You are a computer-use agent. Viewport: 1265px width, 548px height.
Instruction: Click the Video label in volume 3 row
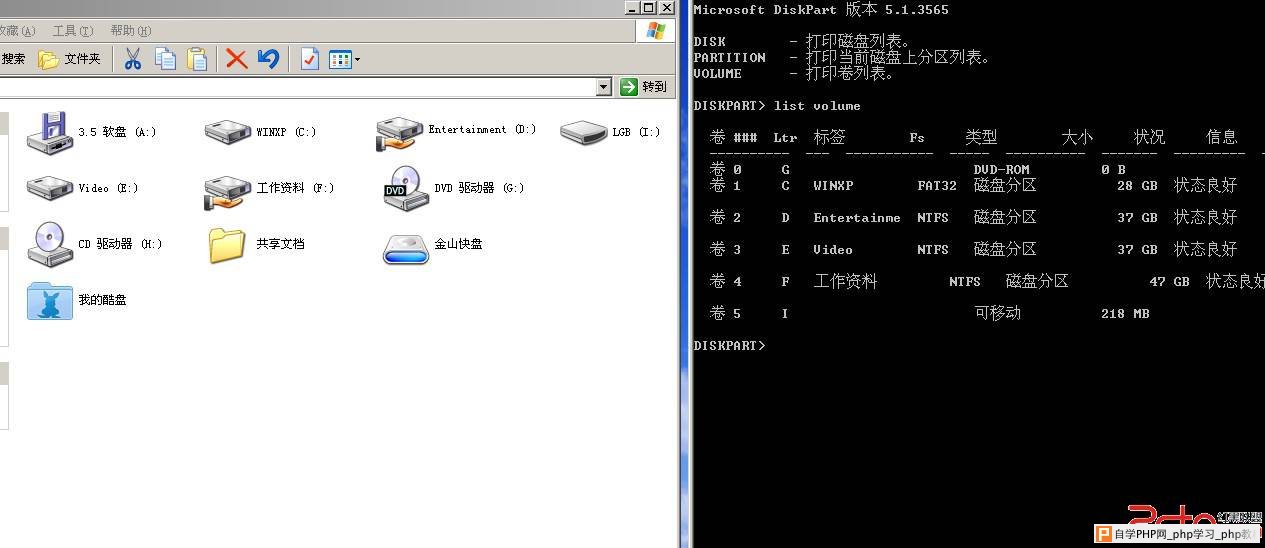(833, 249)
